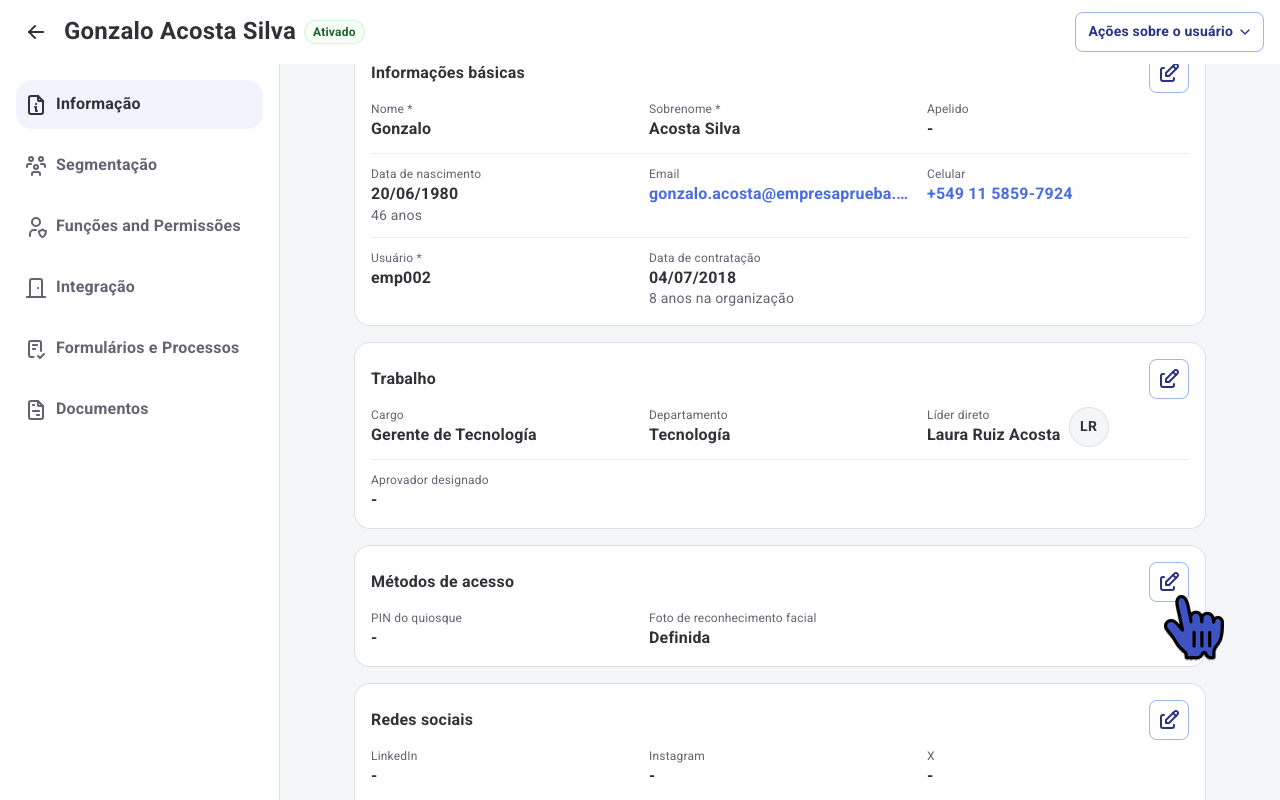The image size is (1280, 800).
Task: Click the Métodos de acesso heading
Action: point(442,582)
